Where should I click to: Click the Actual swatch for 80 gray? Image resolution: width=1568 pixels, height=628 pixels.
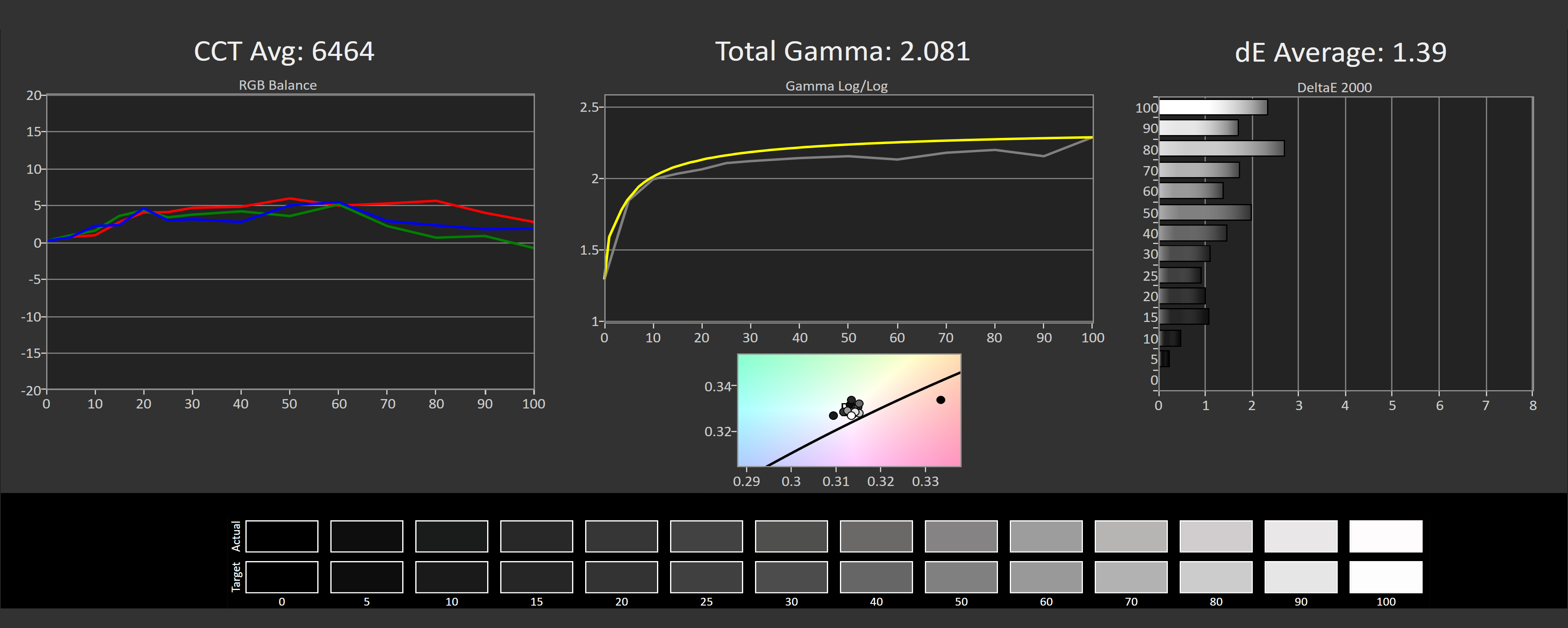pos(1216,536)
